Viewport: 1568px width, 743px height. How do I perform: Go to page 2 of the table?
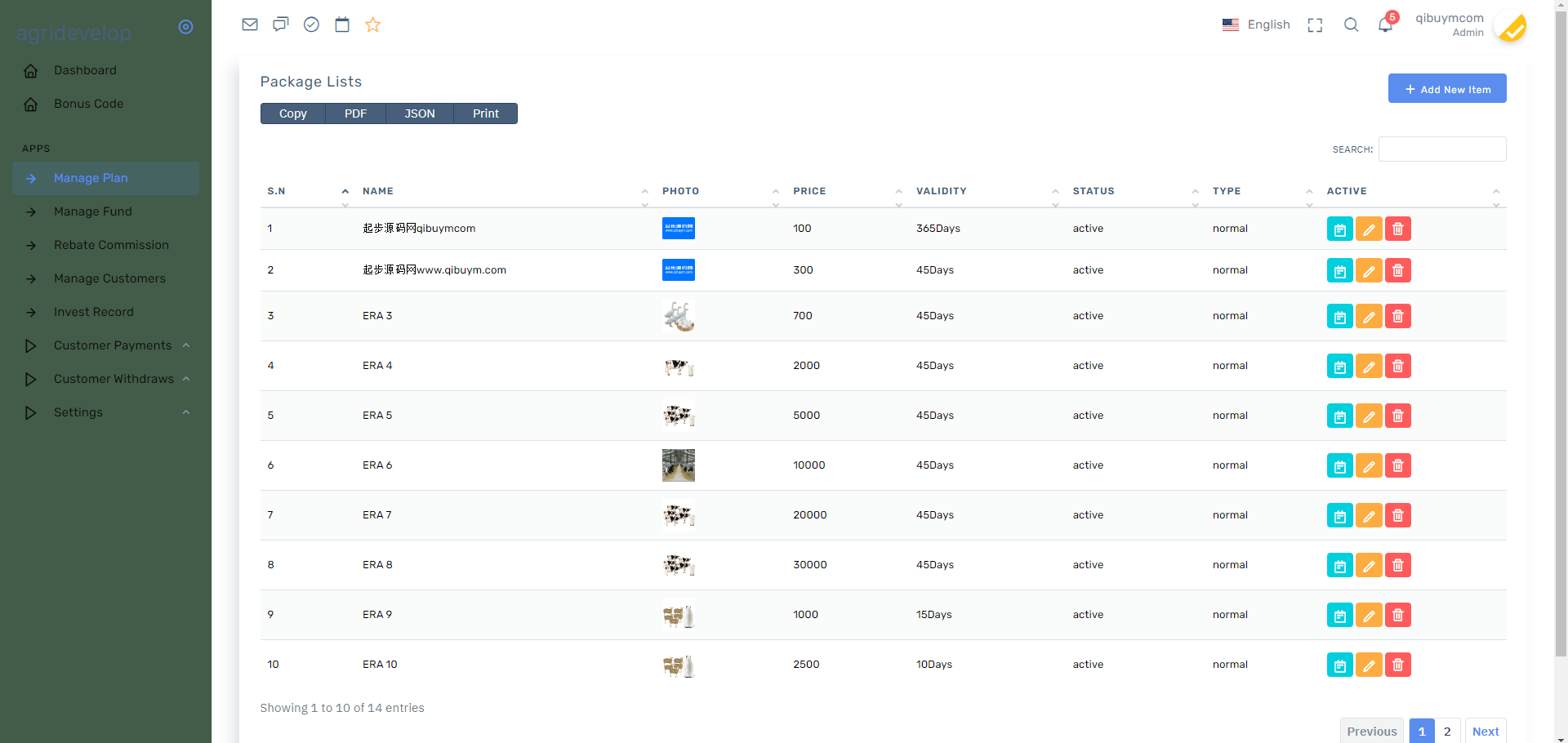pyautogui.click(x=1447, y=732)
